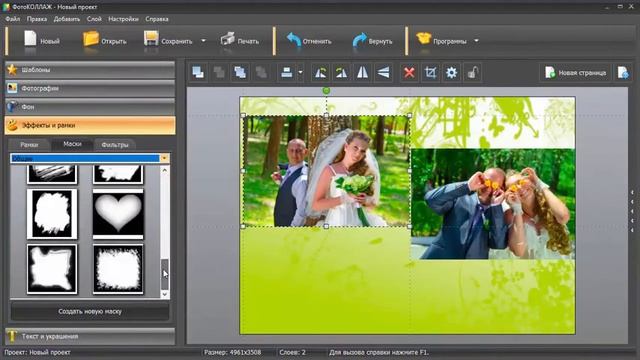This screenshot has width=640, height=360.
Task: Click the Новый (new project) icon
Action: point(30,40)
